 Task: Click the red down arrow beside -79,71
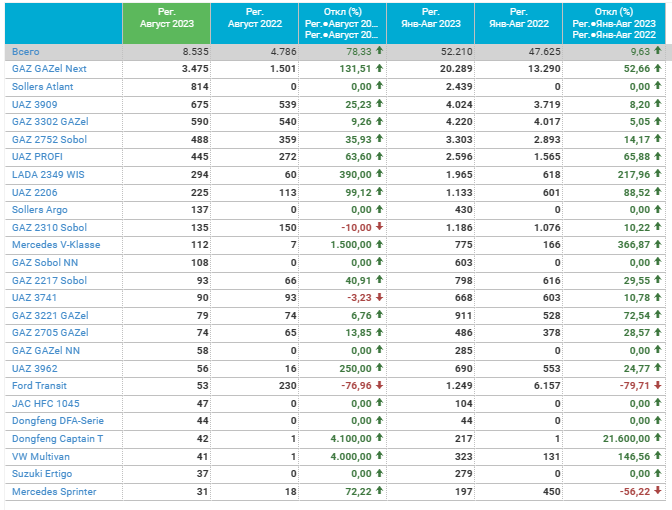pos(658,385)
